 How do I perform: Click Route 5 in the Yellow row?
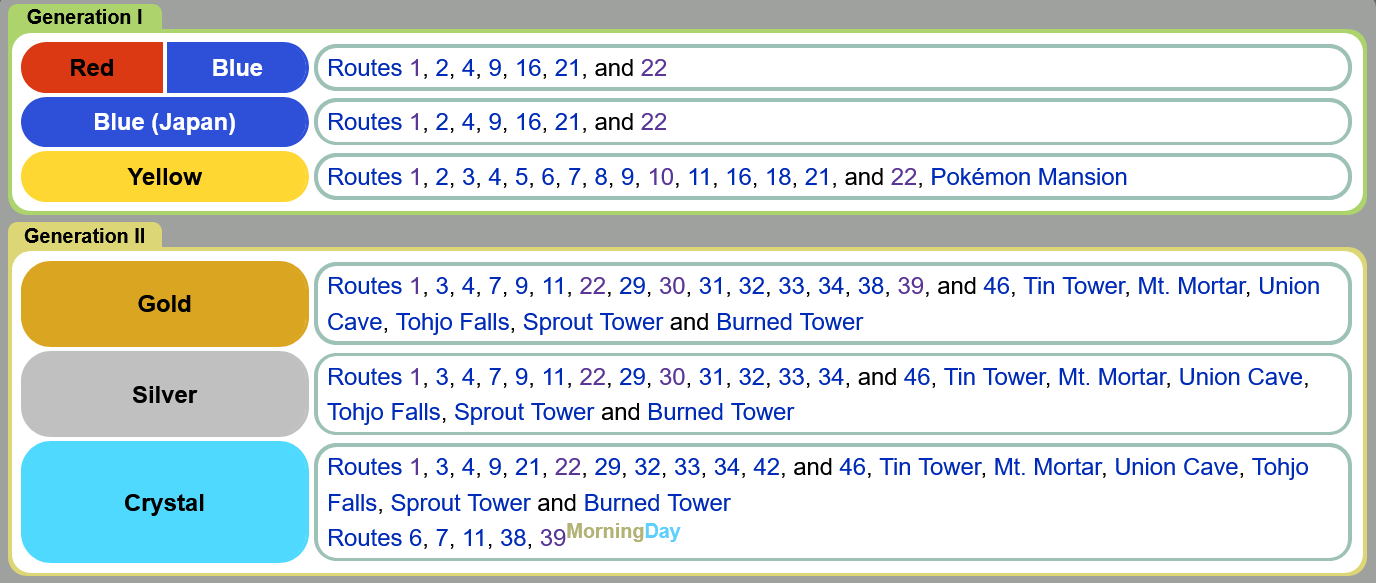[521, 177]
